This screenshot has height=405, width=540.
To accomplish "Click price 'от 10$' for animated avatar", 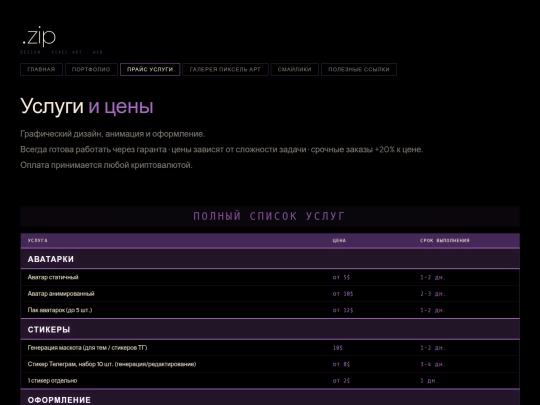I will coord(343,294).
